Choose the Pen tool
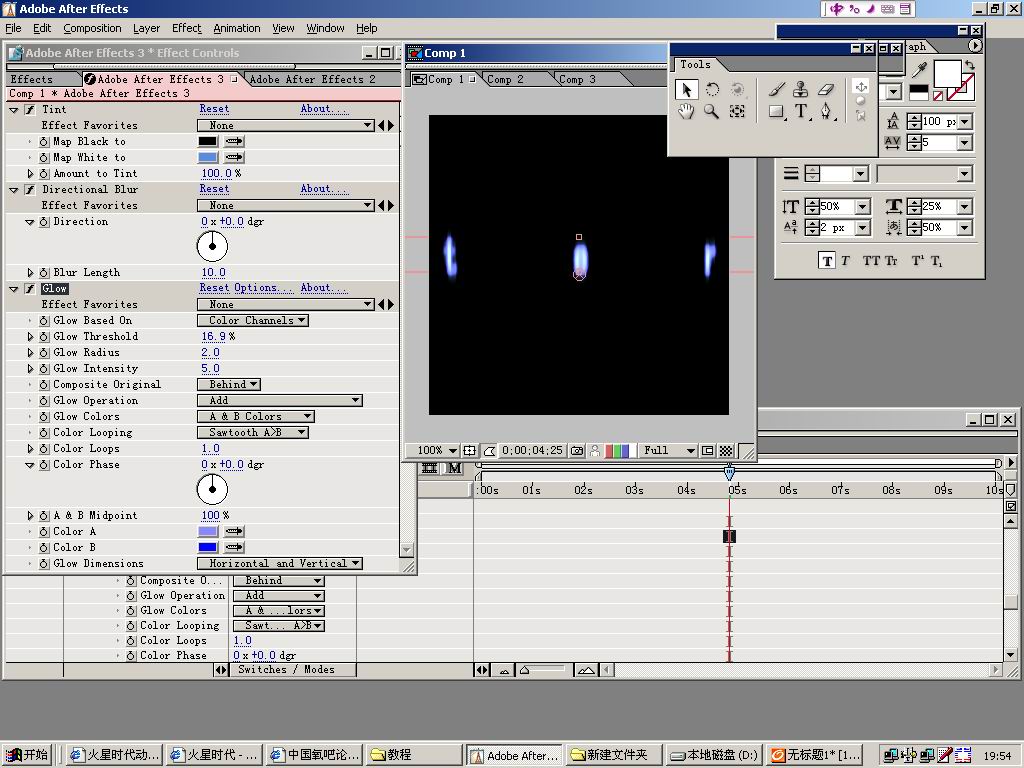Image resolution: width=1024 pixels, height=768 pixels. (x=826, y=112)
